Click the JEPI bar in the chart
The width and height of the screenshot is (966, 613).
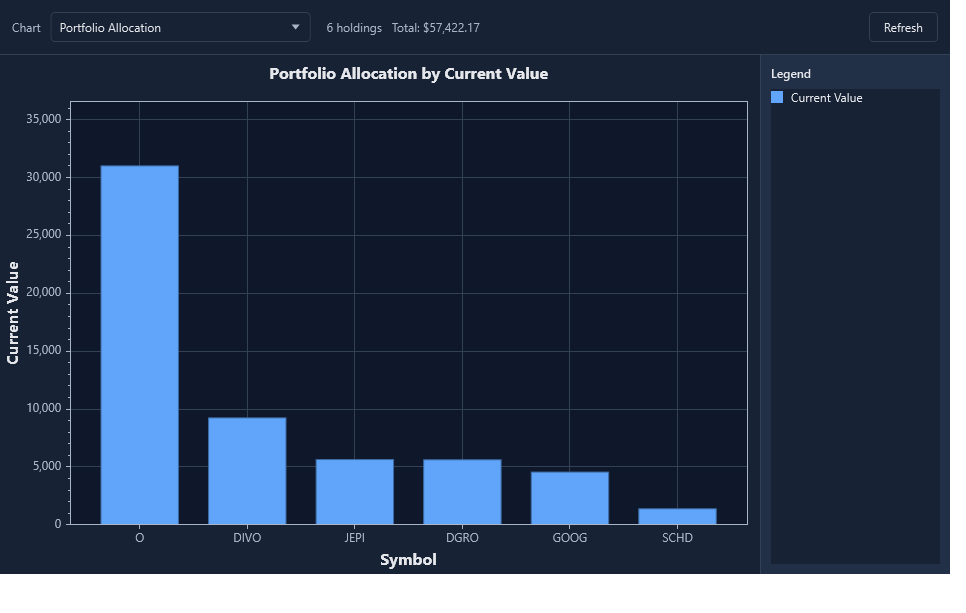coord(355,492)
